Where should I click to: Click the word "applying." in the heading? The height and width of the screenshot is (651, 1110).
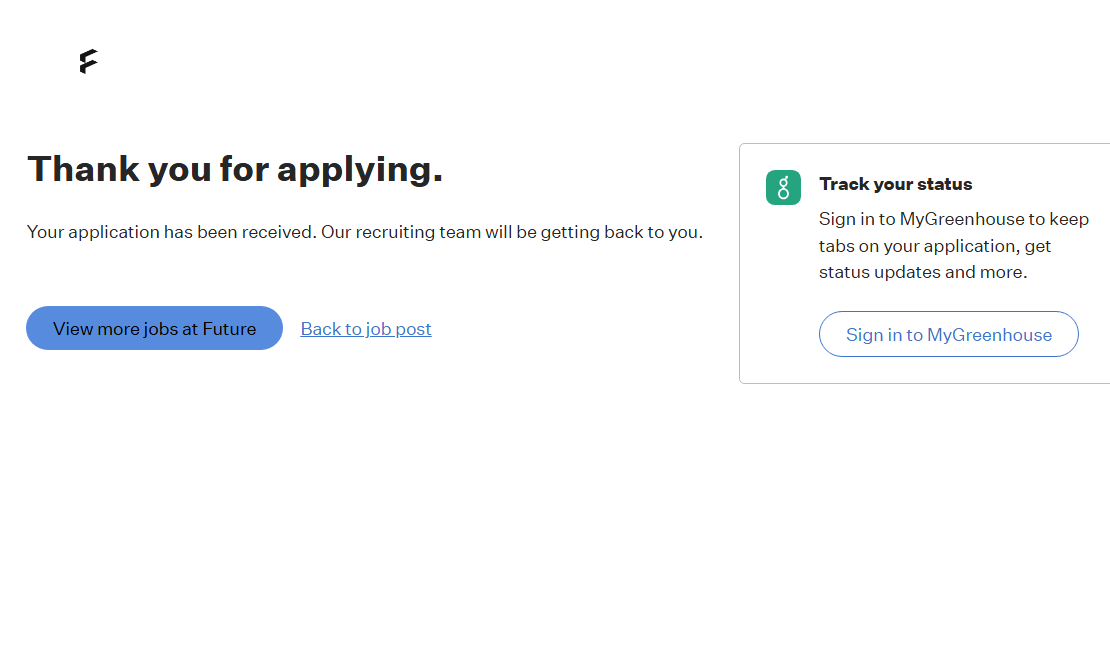(360, 169)
